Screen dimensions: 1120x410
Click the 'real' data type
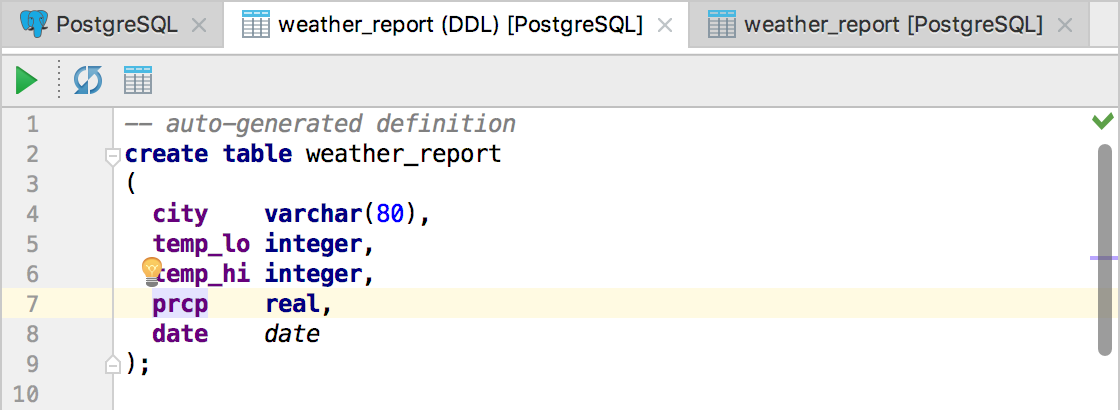(291, 305)
